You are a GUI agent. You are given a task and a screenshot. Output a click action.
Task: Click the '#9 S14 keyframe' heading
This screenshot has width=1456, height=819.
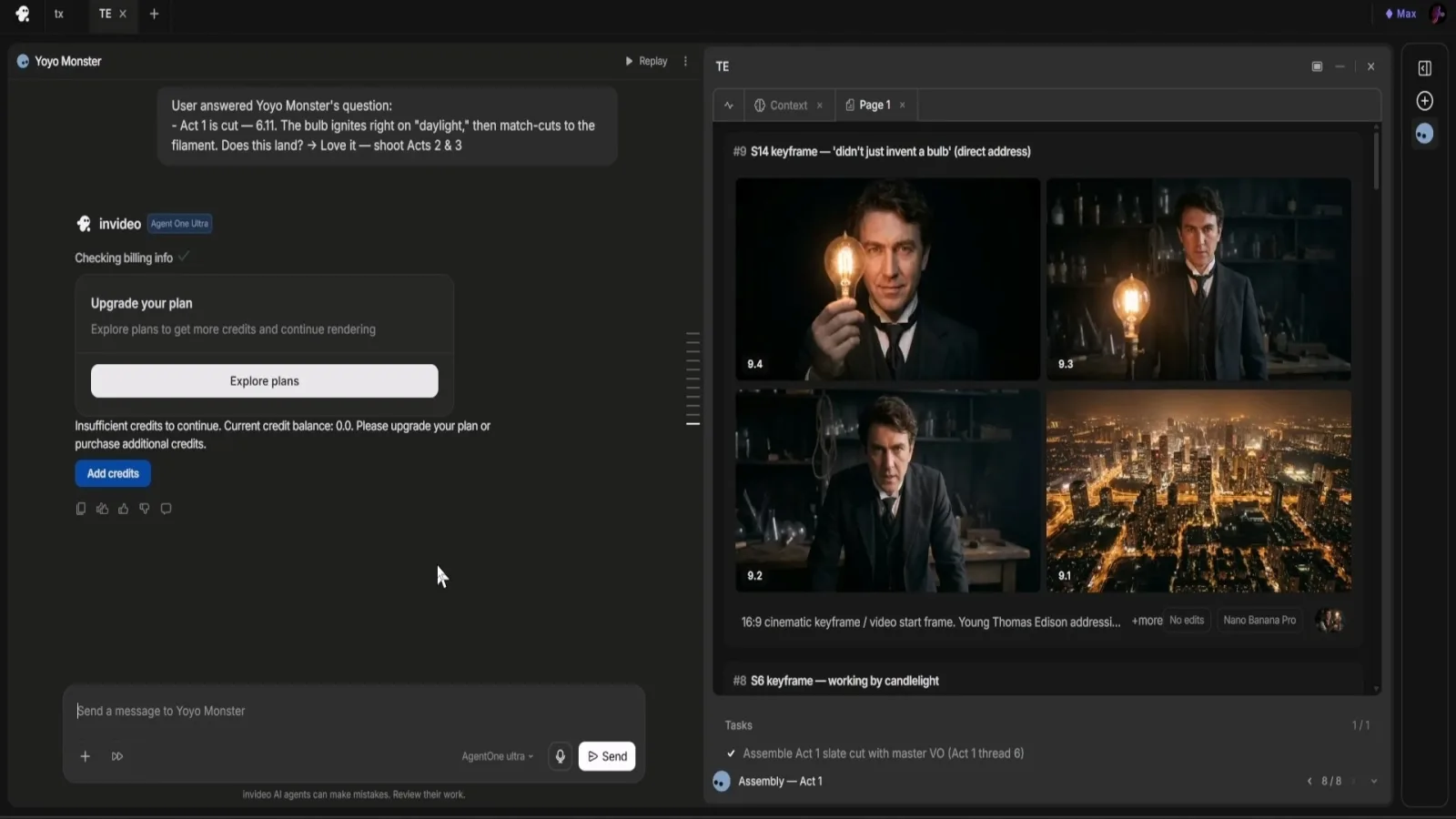pos(882,151)
